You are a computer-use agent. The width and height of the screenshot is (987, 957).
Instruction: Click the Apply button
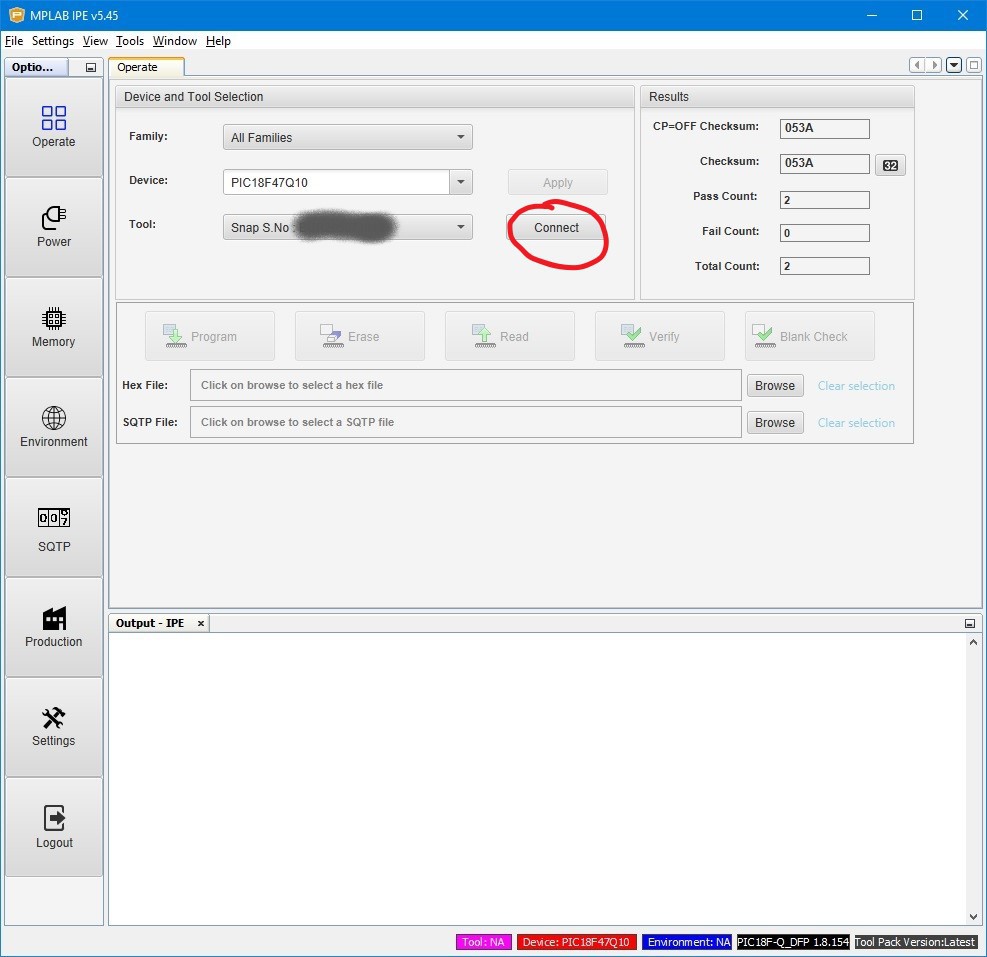[x=558, y=183]
